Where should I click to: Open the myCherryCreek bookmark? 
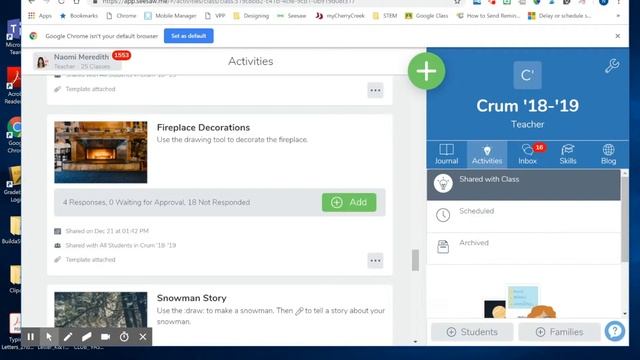tap(340, 16)
